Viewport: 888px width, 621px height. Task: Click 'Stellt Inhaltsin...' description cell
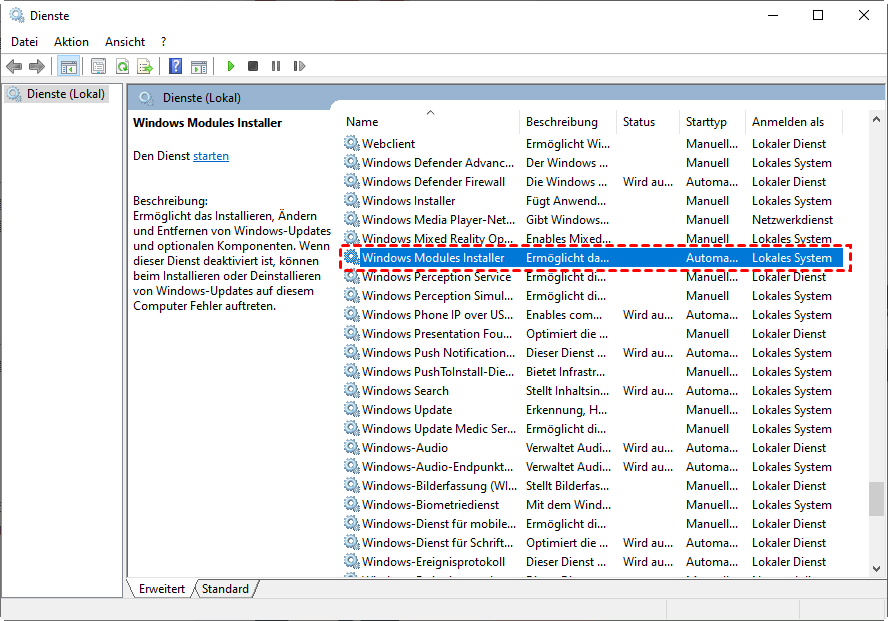point(567,391)
